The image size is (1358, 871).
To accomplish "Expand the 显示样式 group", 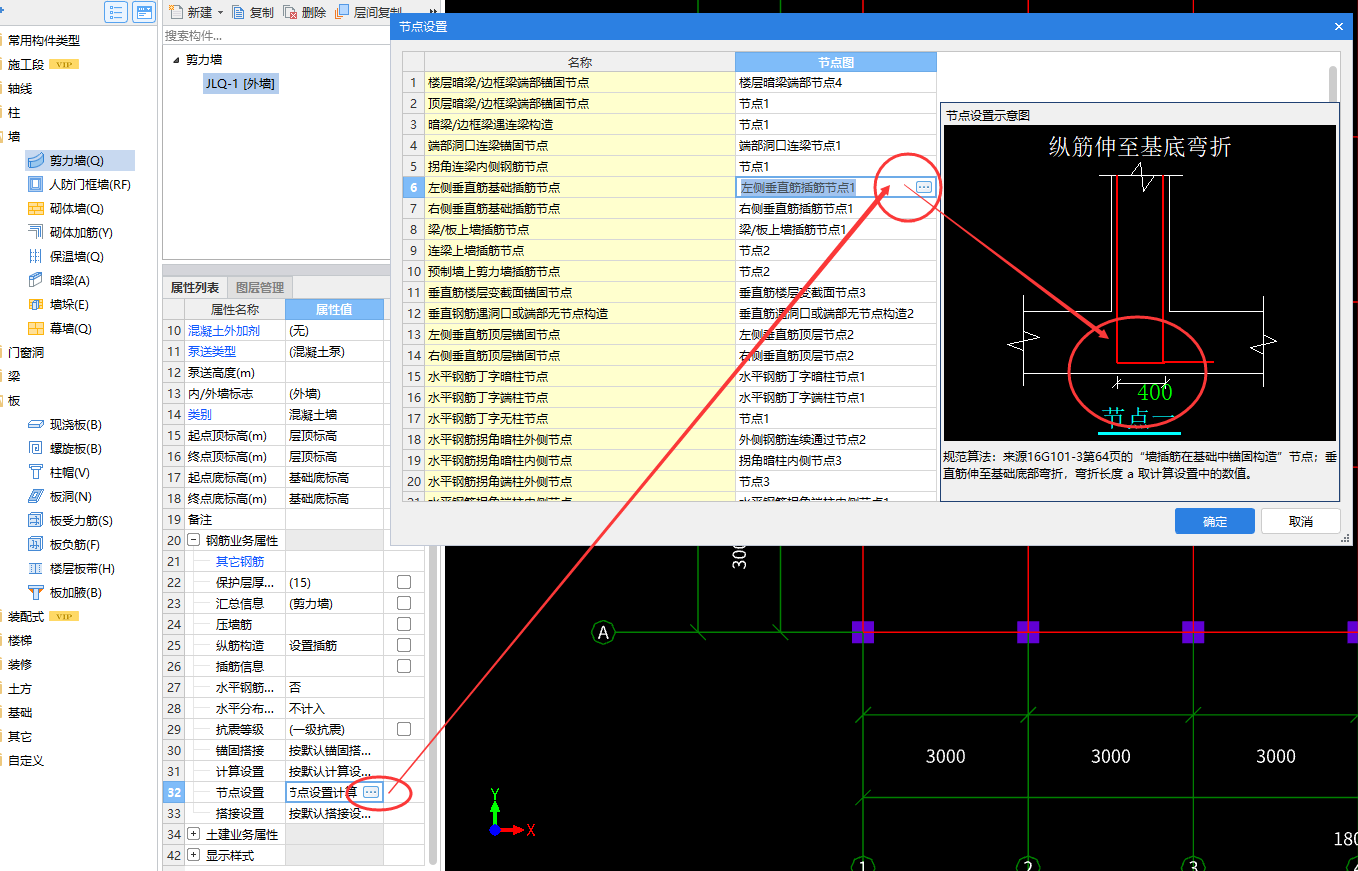I will tap(194, 855).
